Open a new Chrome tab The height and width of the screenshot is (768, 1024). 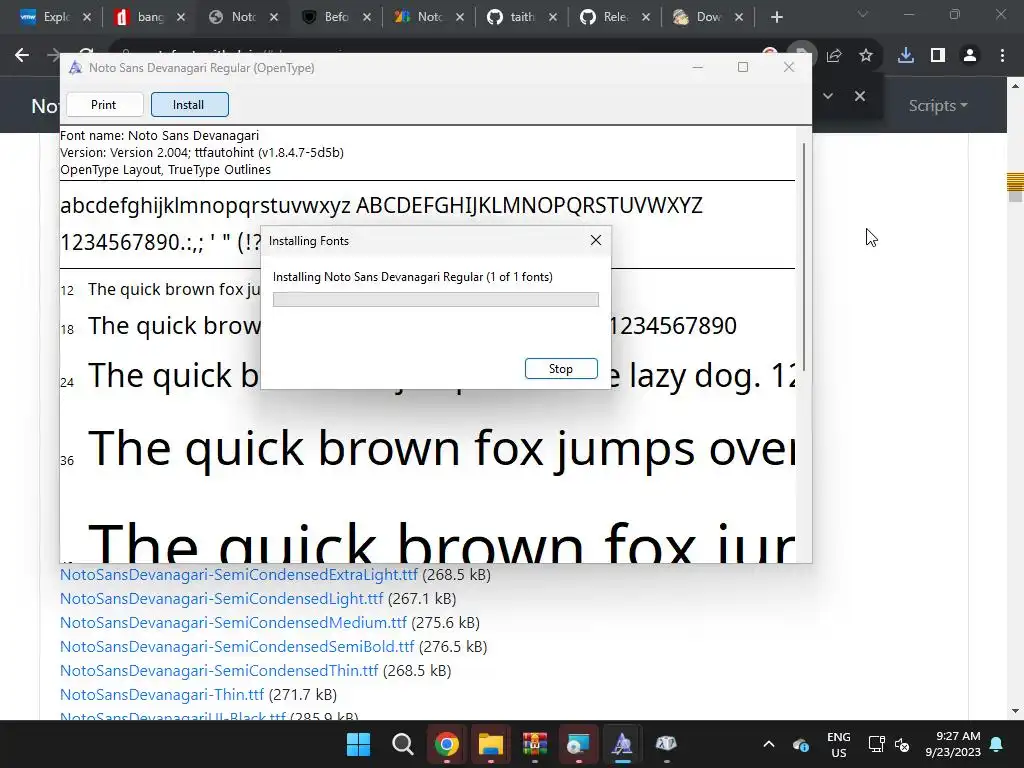776,18
